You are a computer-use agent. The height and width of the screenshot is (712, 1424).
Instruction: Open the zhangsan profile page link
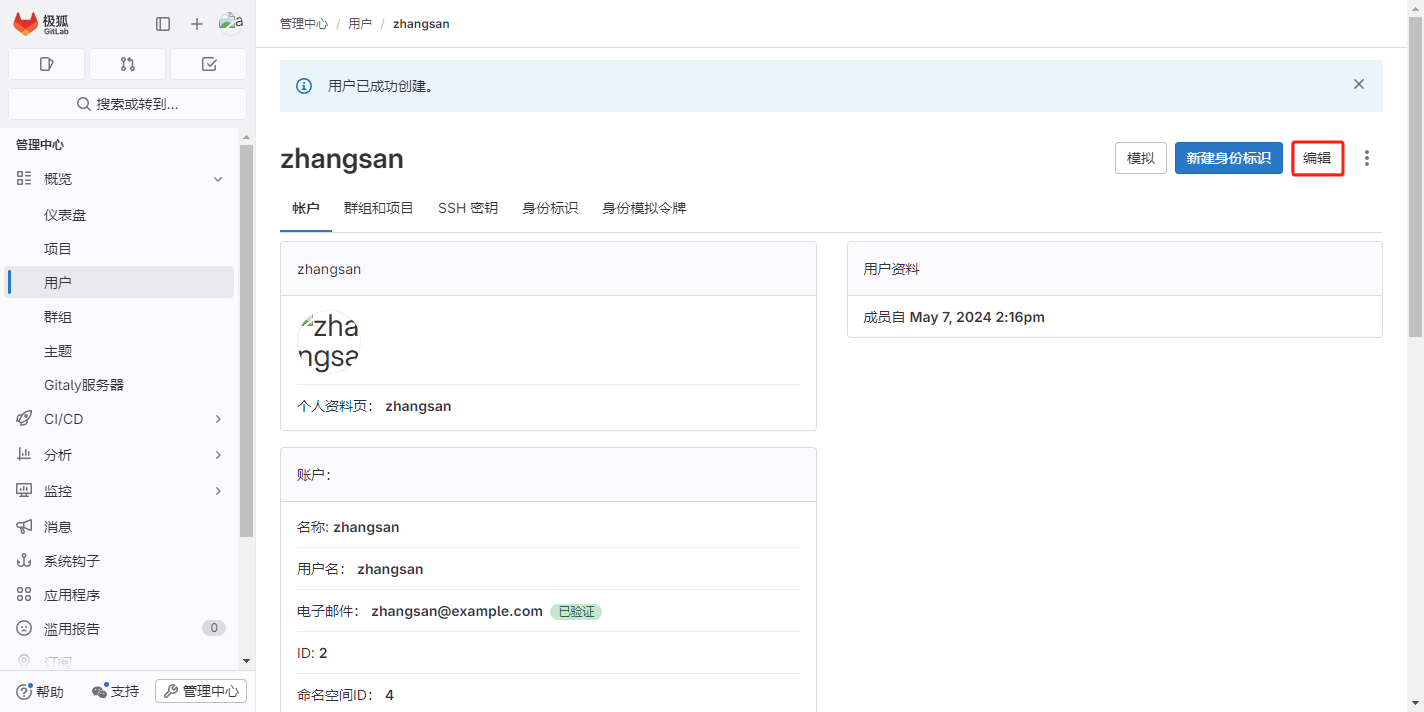(x=418, y=406)
